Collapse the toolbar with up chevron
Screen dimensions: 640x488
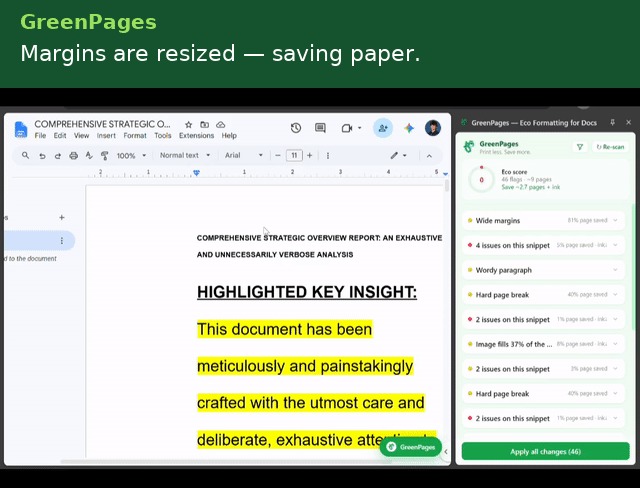coord(429,156)
